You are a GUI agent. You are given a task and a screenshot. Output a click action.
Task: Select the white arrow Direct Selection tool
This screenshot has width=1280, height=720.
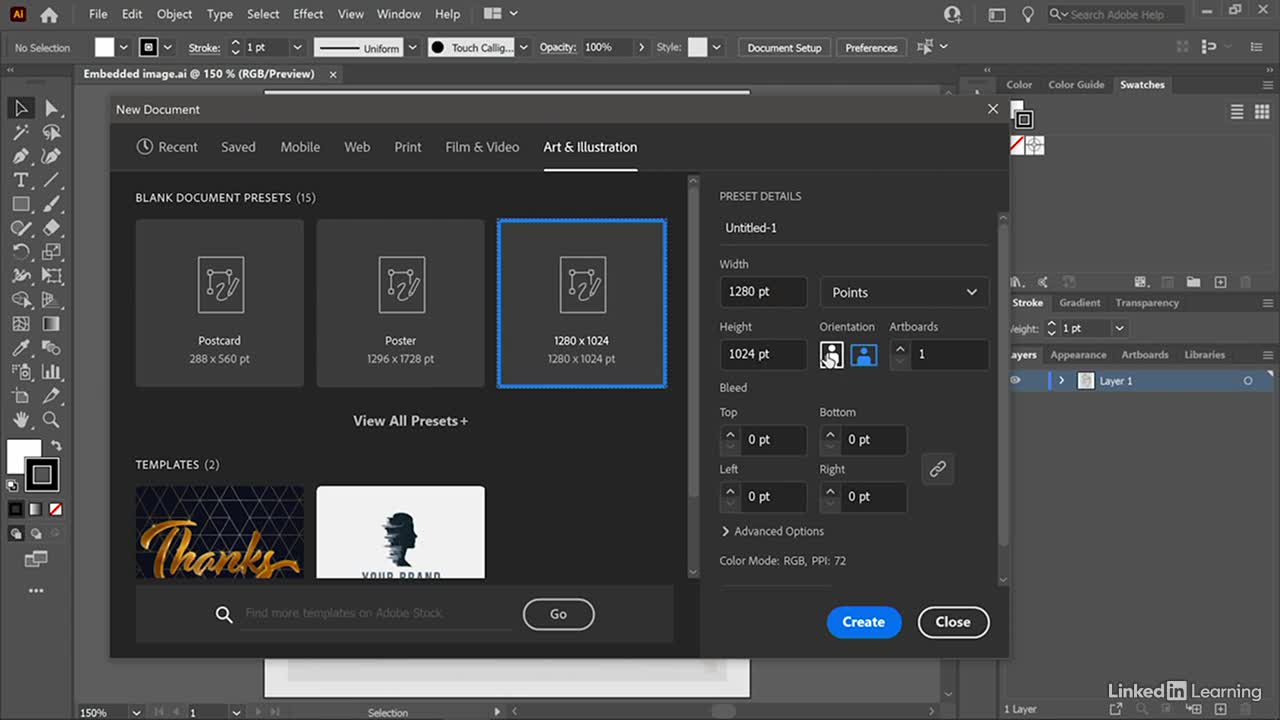pos(51,108)
